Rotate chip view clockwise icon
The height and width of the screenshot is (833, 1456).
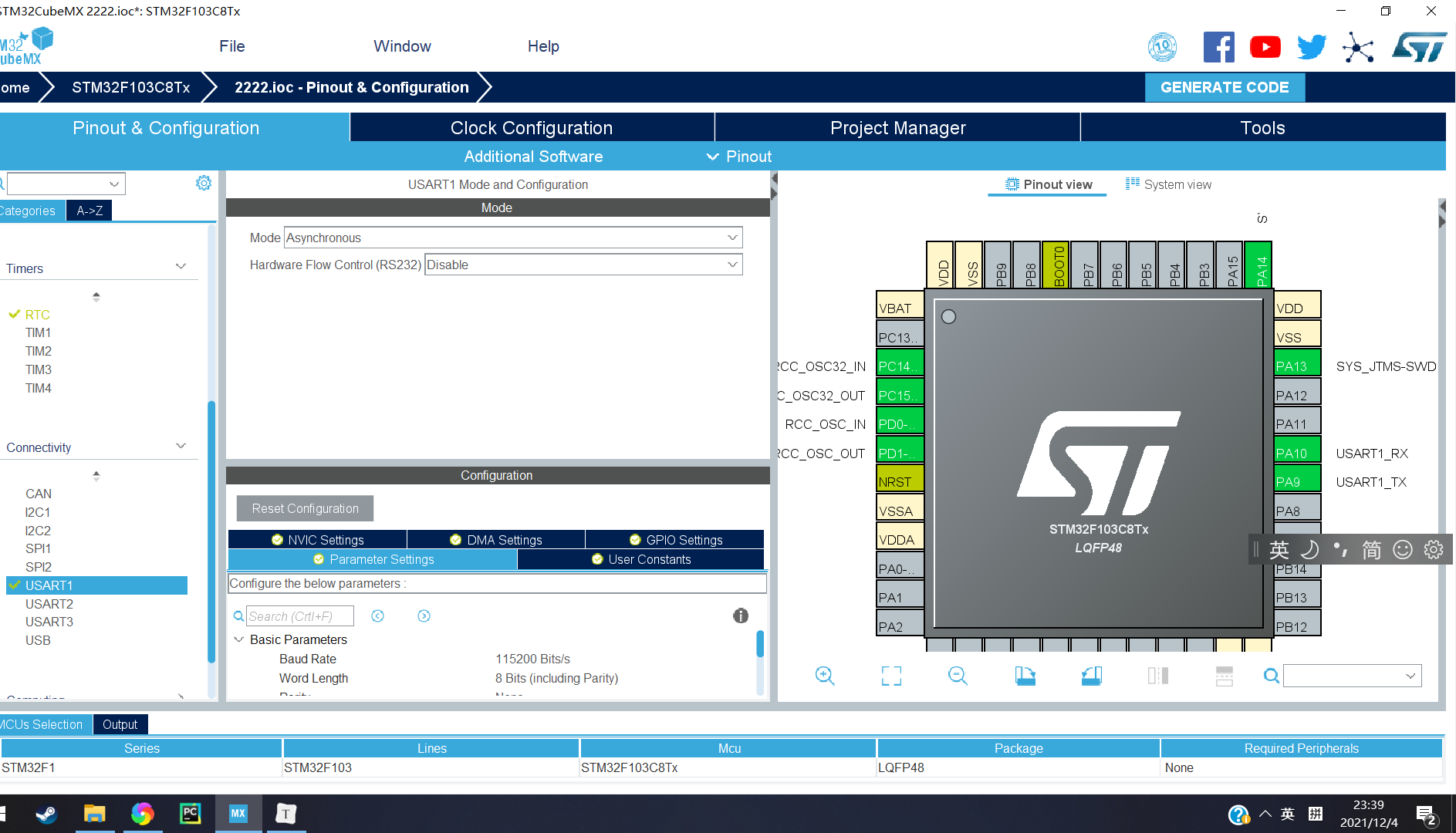click(x=1025, y=676)
